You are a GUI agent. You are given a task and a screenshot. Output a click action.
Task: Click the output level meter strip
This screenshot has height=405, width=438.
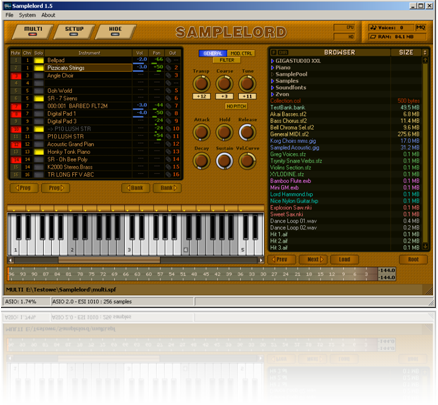click(193, 274)
